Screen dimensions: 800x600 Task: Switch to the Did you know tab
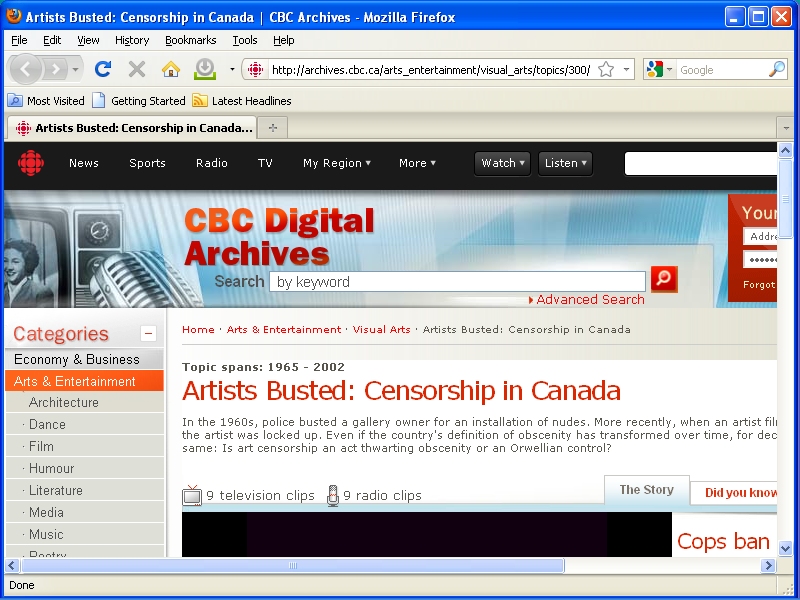[x=740, y=492]
